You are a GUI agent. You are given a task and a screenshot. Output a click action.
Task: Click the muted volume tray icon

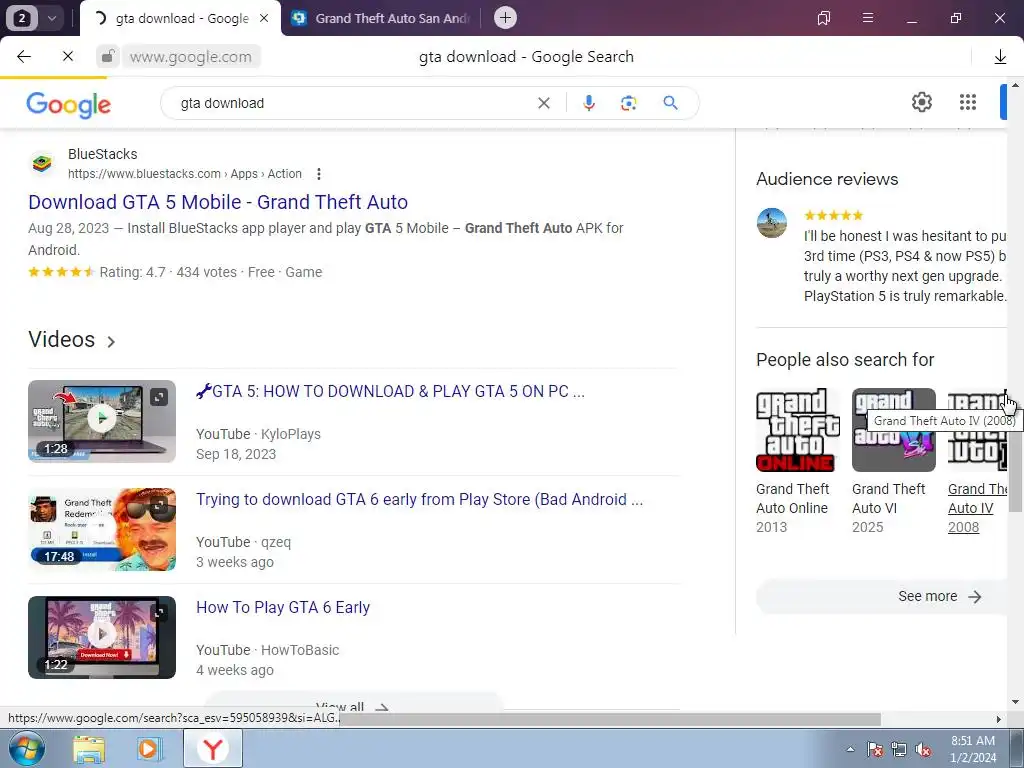coord(923,749)
